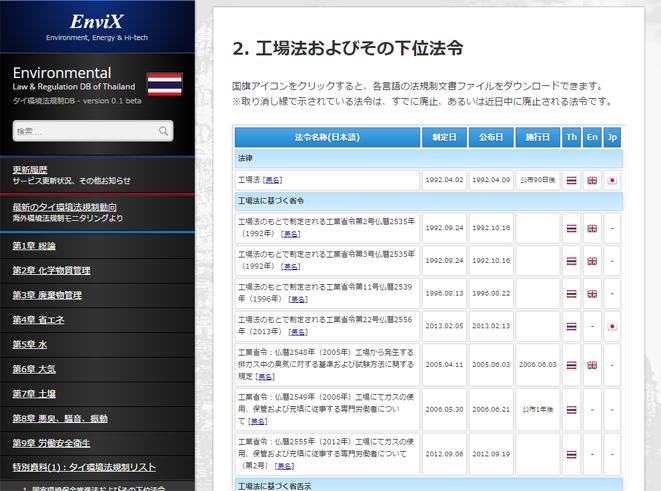The width and height of the screenshot is (661, 491).
Task: Open Thai file for 省令第2号 (1992)
Action: (x=571, y=228)
